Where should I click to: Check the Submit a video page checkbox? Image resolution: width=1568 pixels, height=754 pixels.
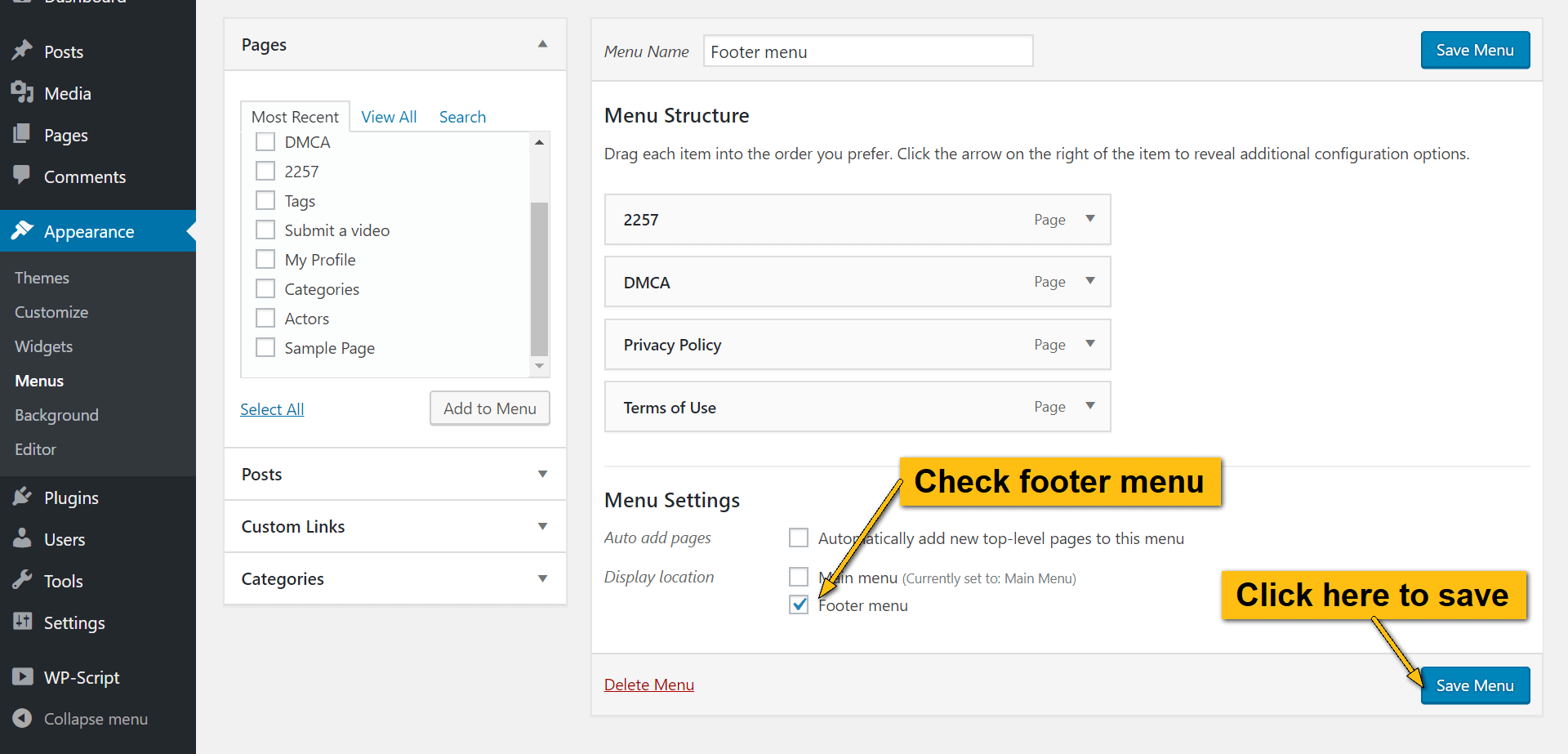click(x=265, y=230)
